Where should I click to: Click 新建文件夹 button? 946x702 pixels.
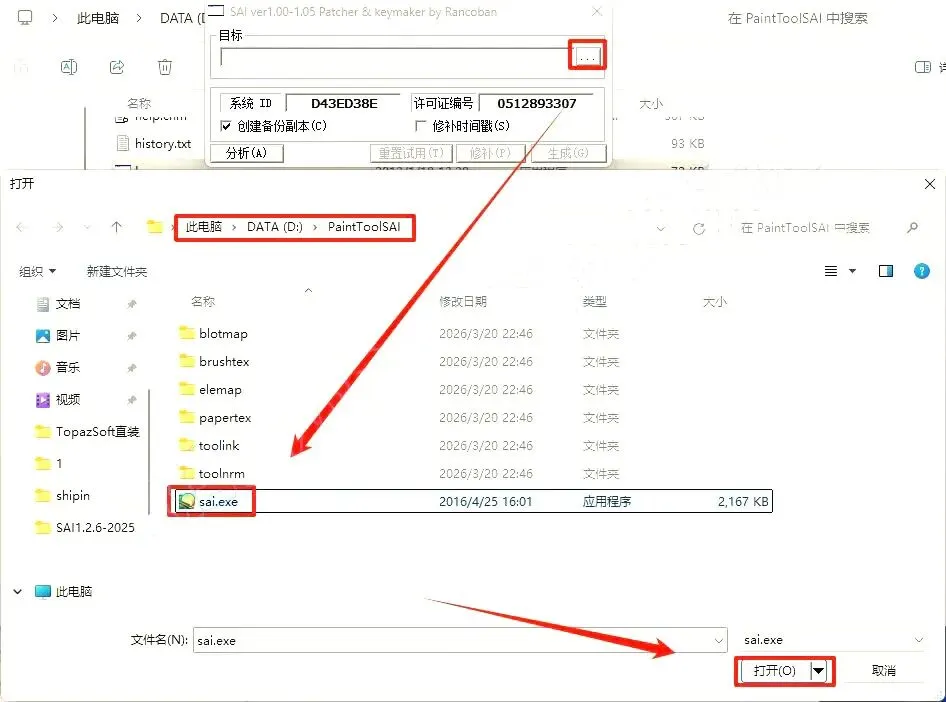116,271
